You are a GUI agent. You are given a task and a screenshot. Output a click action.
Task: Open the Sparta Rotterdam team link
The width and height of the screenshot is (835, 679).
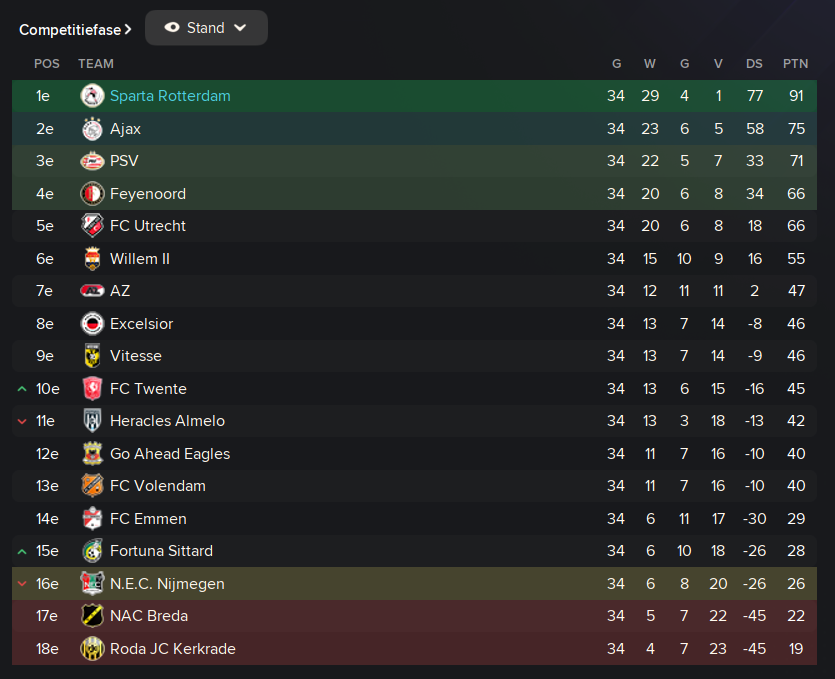pyautogui.click(x=170, y=96)
